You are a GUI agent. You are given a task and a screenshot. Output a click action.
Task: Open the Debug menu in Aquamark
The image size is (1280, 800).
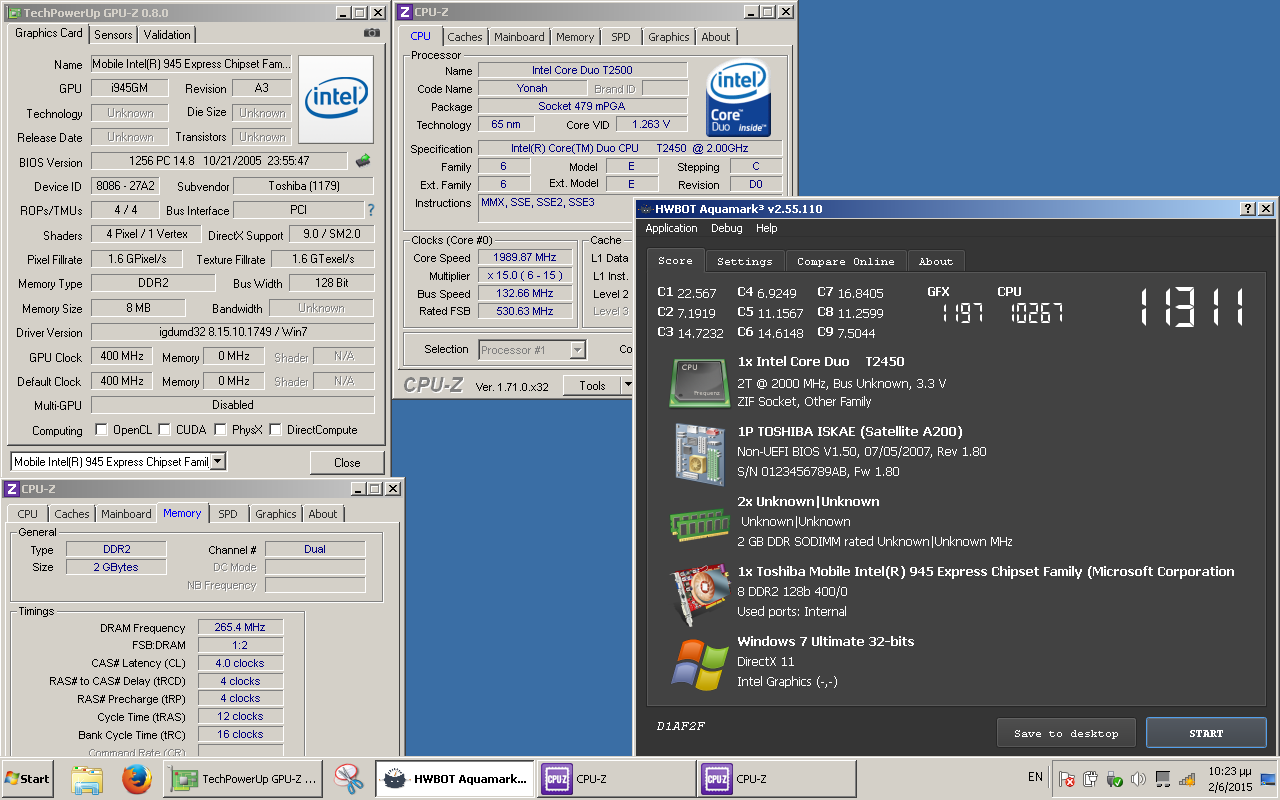click(727, 228)
